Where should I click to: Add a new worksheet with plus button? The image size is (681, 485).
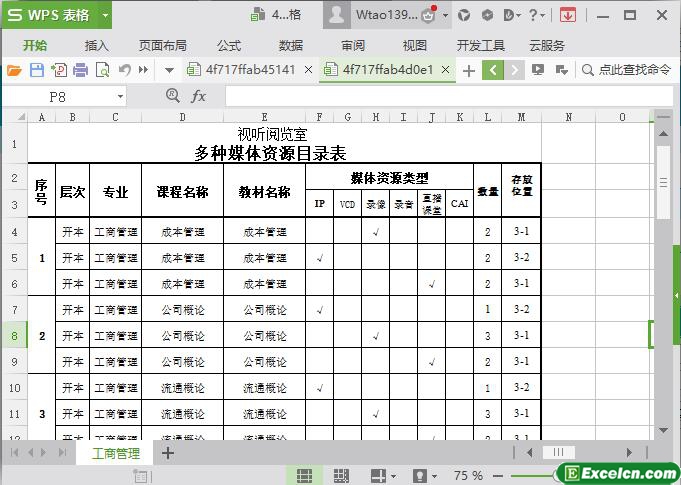pyautogui.click(x=168, y=453)
